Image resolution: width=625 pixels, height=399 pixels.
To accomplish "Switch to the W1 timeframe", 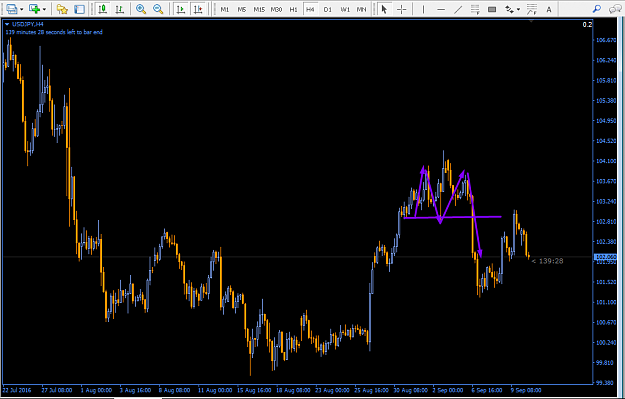I will click(345, 9).
